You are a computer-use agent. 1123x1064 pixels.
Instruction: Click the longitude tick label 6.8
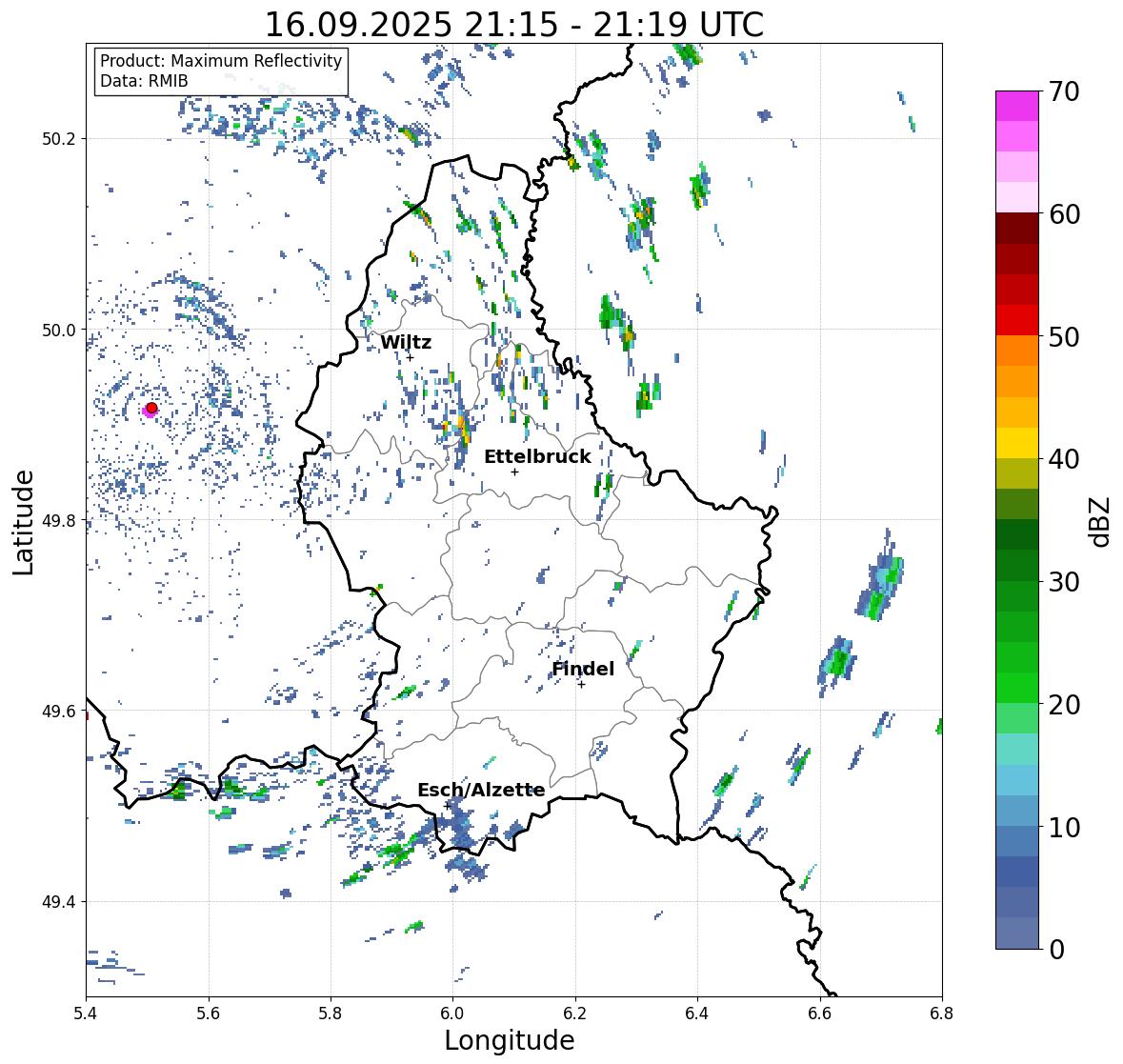coord(942,1013)
